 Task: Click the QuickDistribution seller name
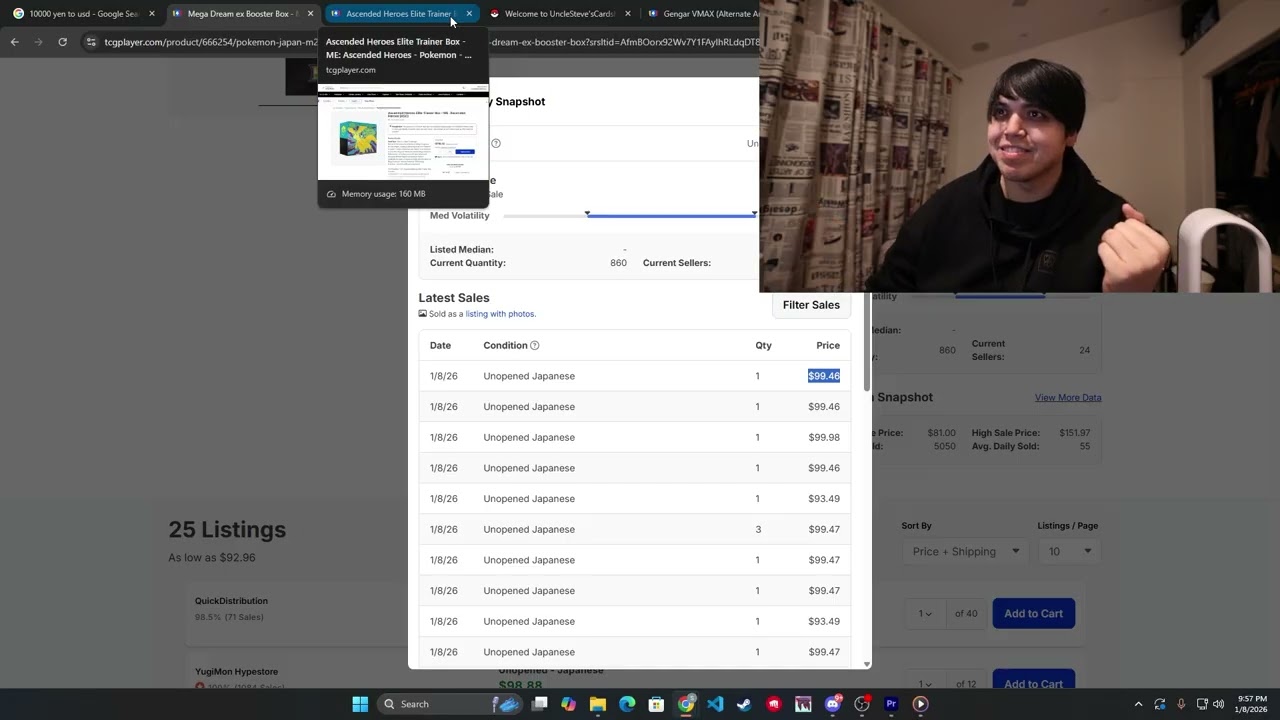click(x=231, y=601)
